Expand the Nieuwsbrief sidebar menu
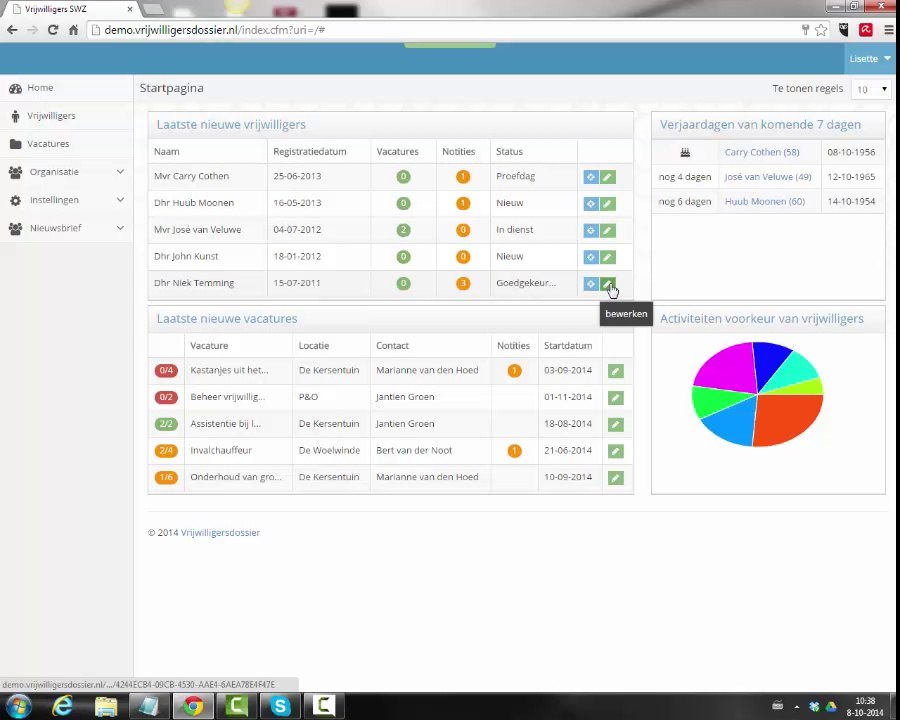The width and height of the screenshot is (900, 720). pyautogui.click(x=66, y=228)
